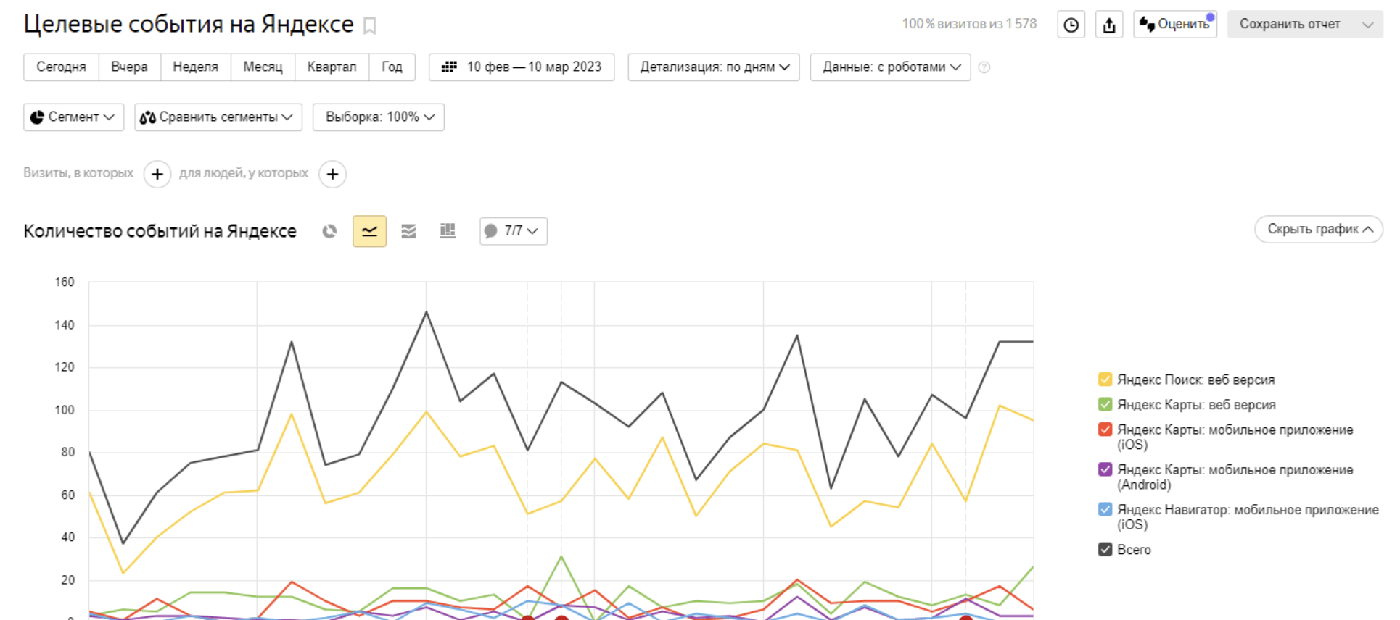Click the 140 y-axis label

coord(65,325)
